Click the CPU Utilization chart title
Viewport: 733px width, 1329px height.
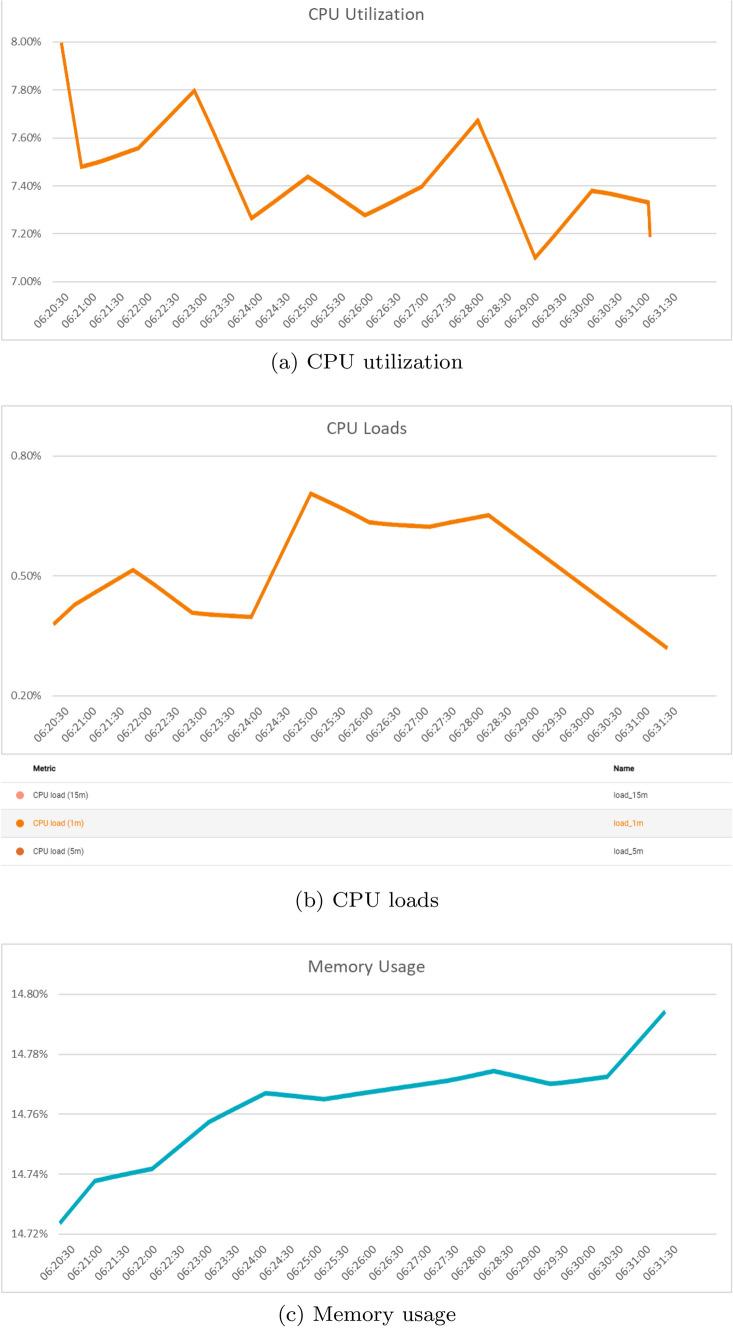click(x=366, y=14)
